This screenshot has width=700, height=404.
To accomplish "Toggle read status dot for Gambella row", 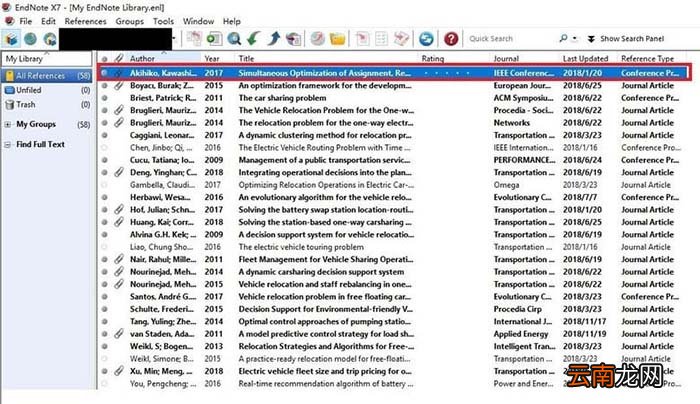I will point(104,185).
